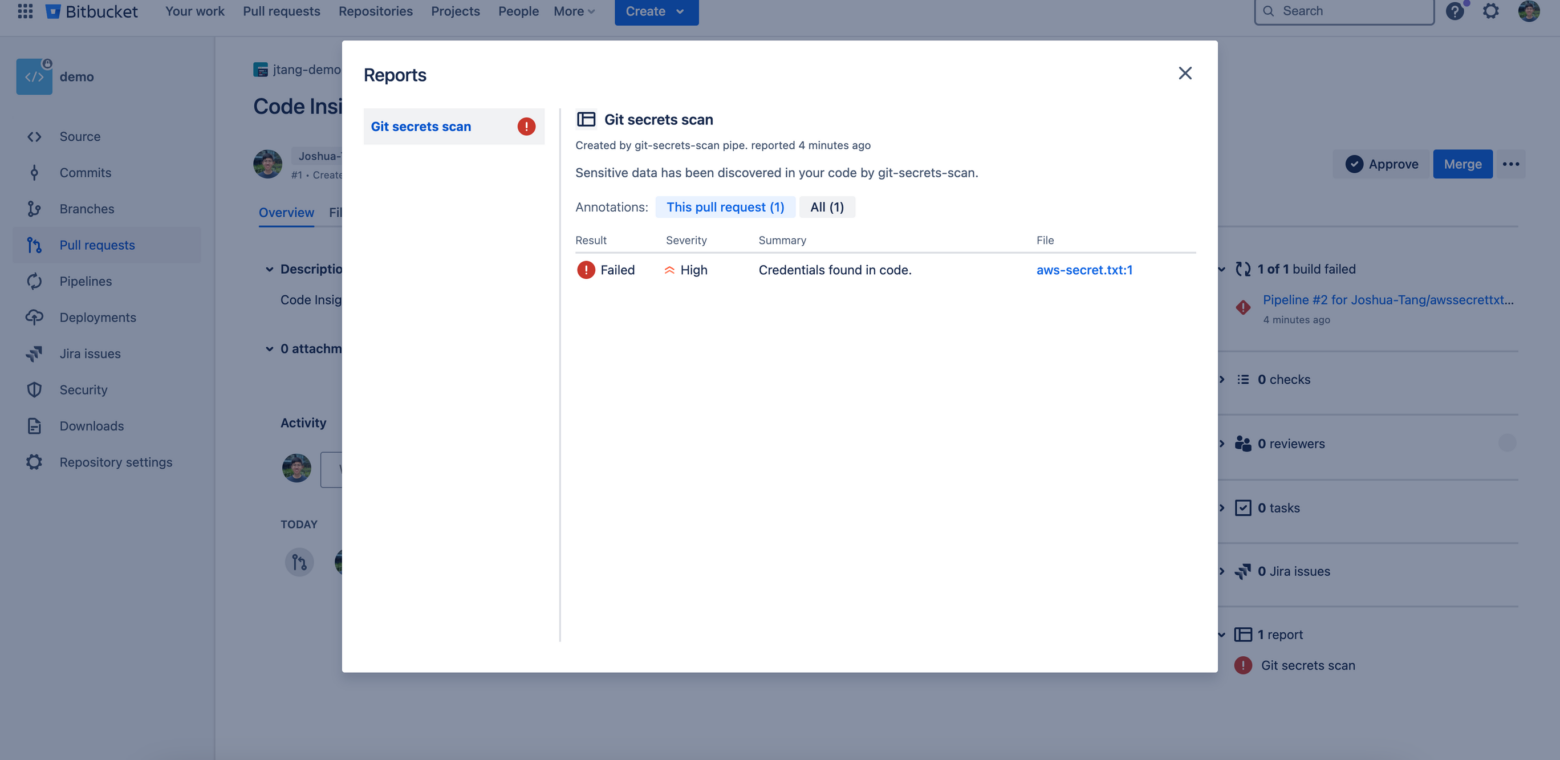Click the Repository settings gear icon
The image size is (1560, 760).
point(34,462)
